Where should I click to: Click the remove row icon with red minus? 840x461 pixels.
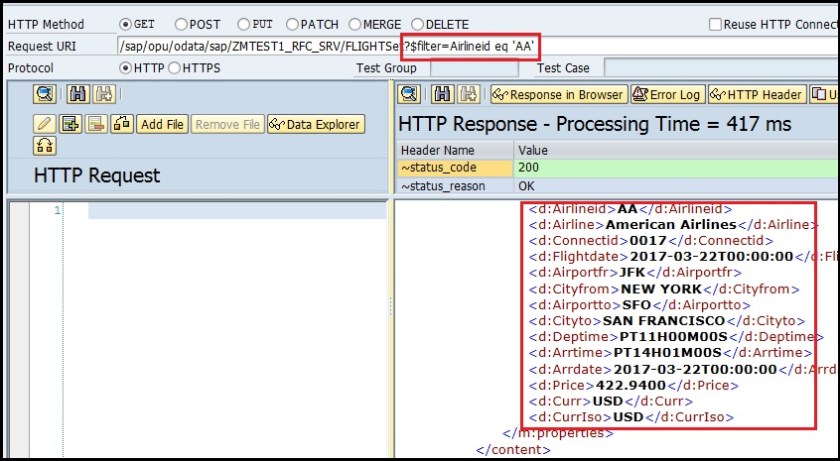click(96, 124)
